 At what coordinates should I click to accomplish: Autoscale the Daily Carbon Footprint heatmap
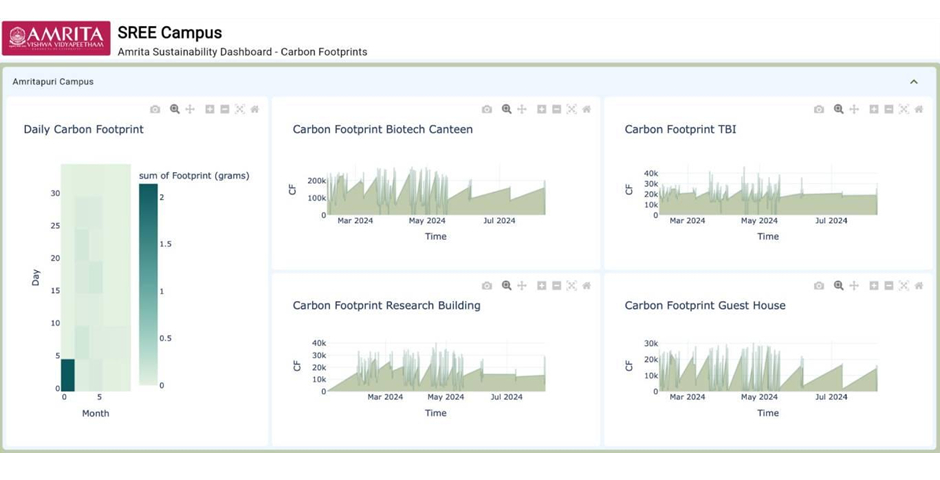(240, 109)
